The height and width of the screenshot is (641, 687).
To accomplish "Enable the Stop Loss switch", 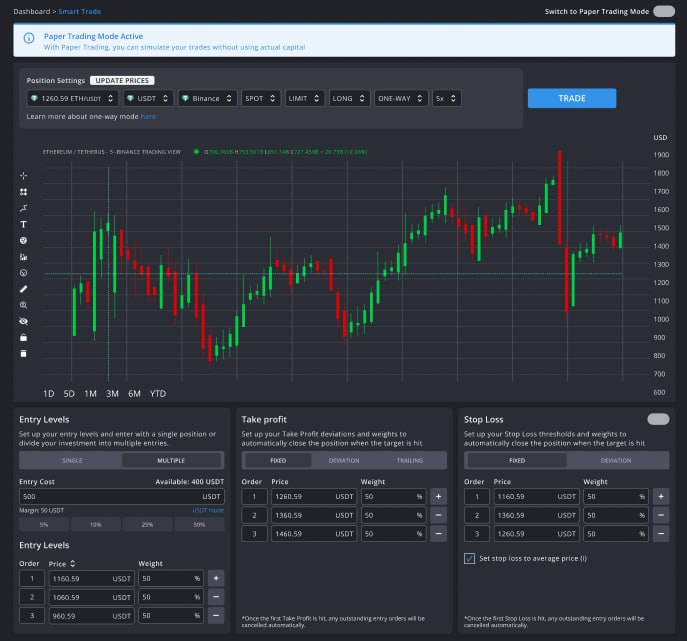I will tap(658, 419).
